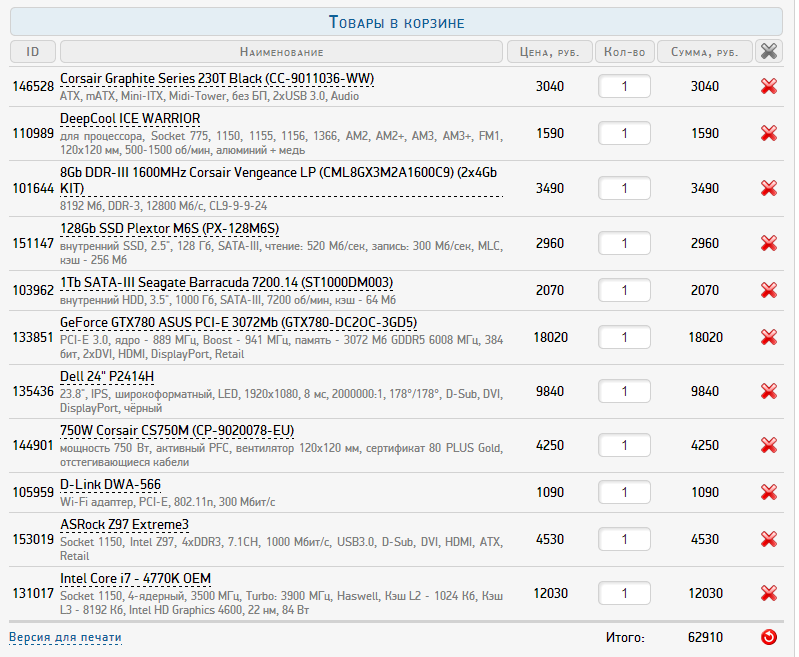The image size is (799, 657).
Task: Click the ID column header
Action: (x=33, y=51)
